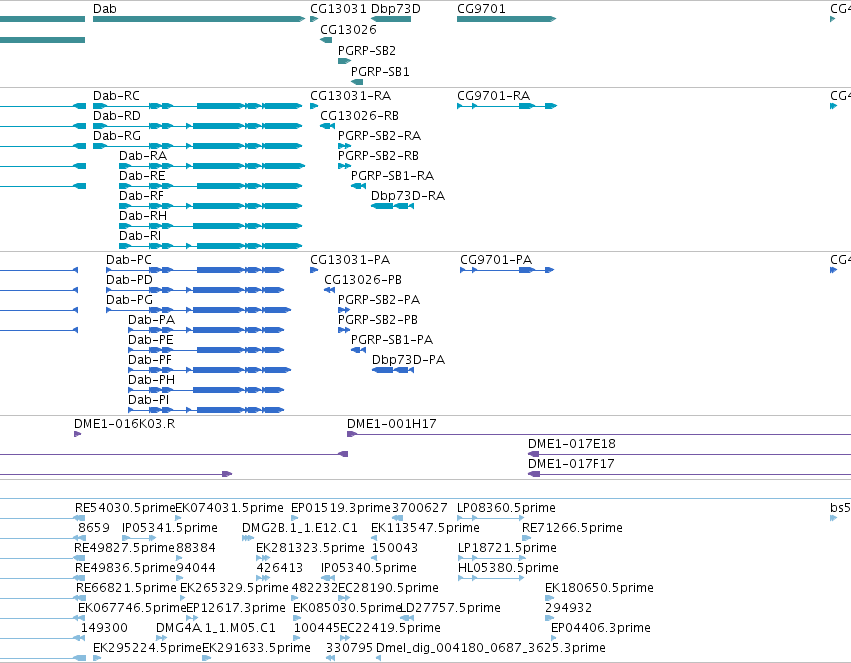
Task: Click the RE71266.5prime EST label
Action: (572, 528)
